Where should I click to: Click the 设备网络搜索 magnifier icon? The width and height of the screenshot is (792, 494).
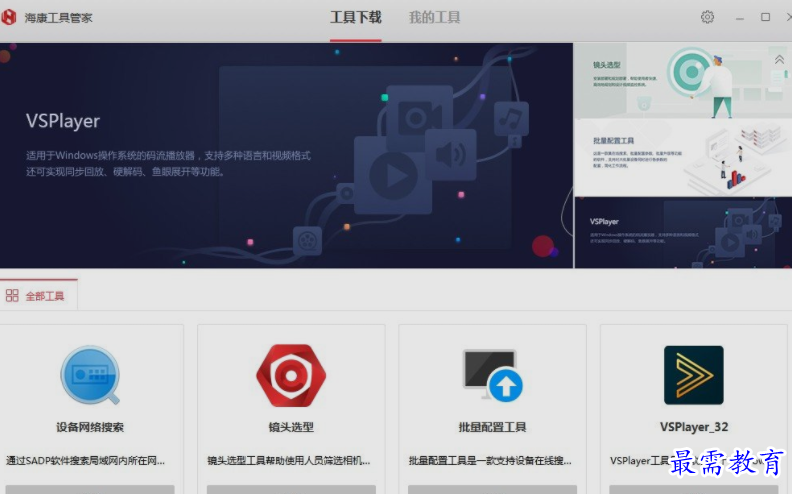90,375
